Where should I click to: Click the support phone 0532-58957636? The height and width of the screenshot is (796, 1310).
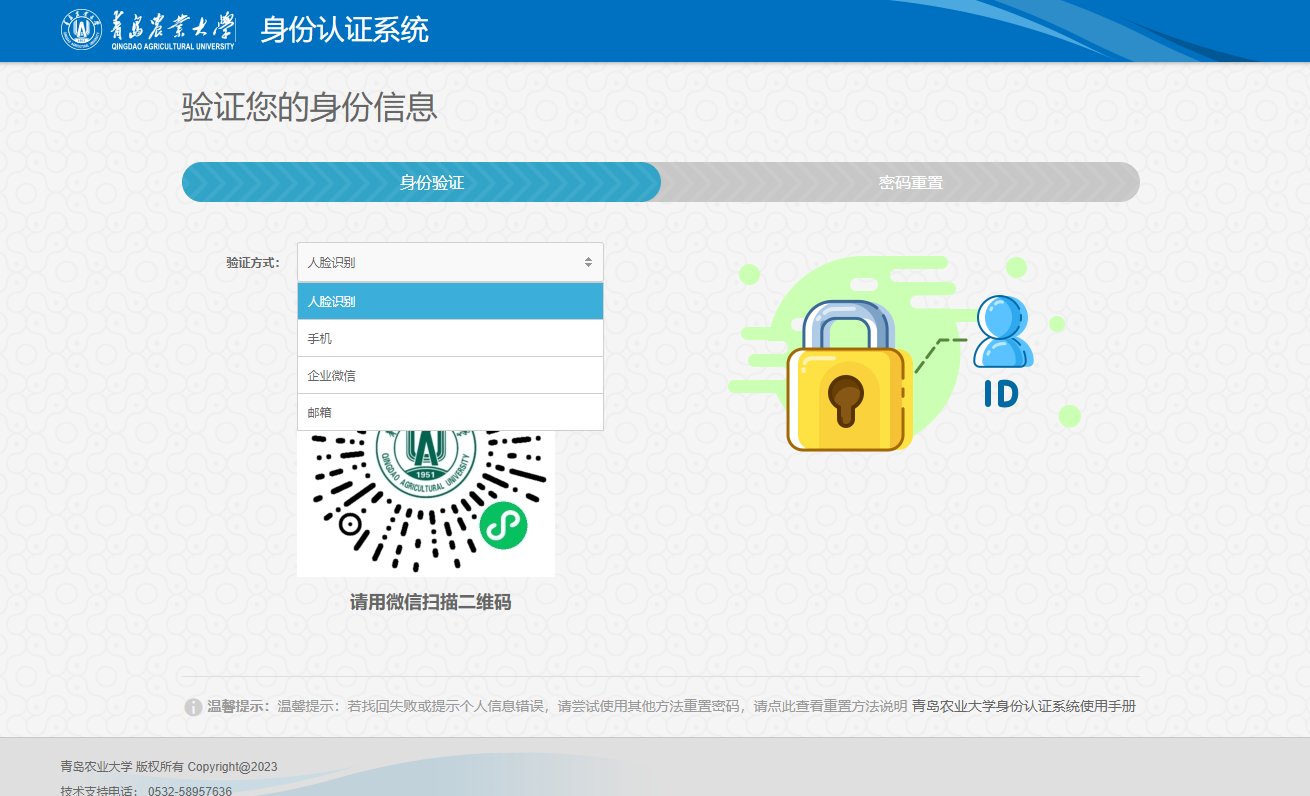click(190, 791)
